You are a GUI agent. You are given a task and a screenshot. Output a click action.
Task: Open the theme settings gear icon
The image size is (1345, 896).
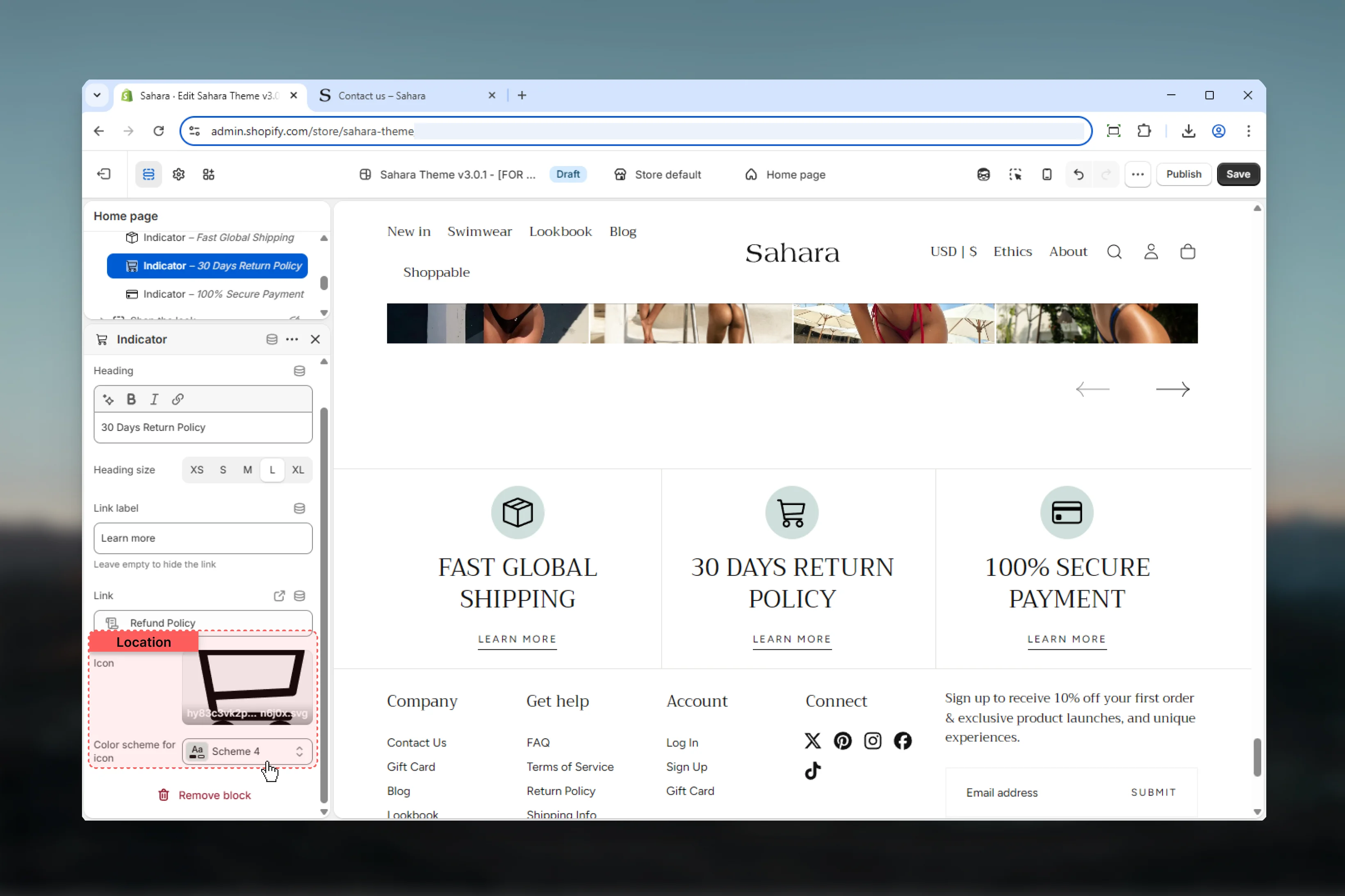(x=178, y=174)
